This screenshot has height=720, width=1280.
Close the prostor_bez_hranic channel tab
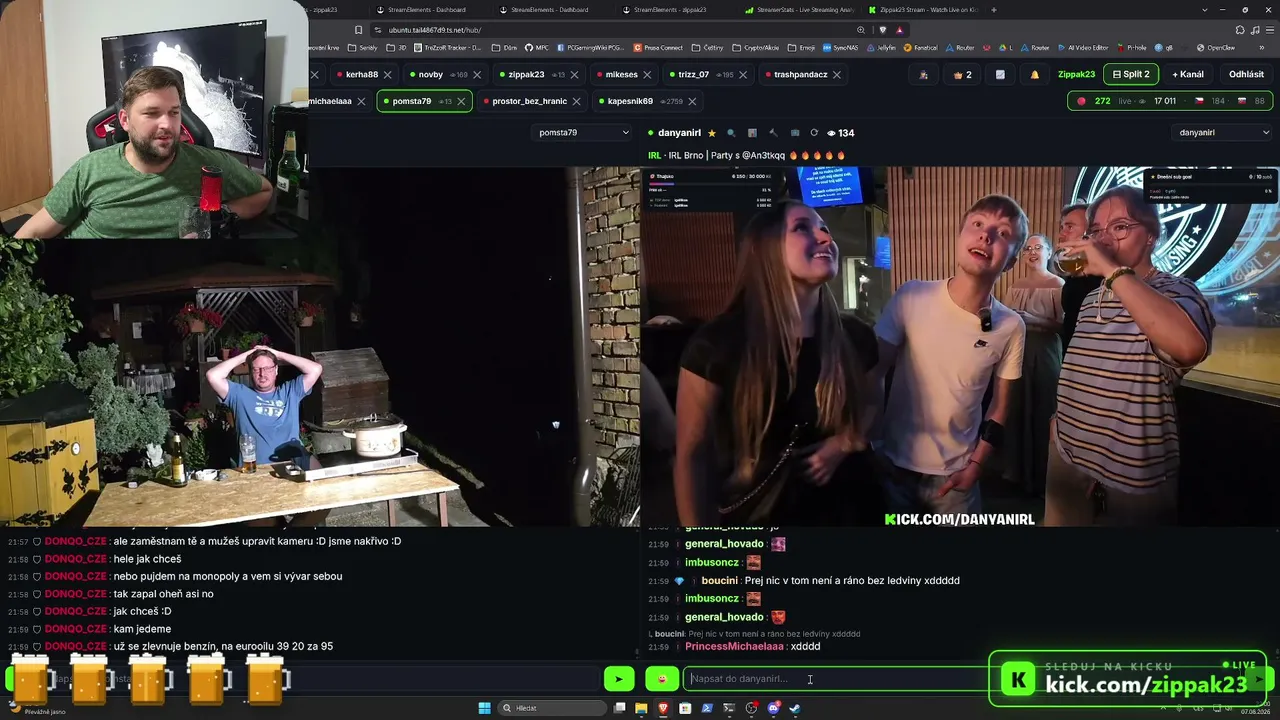click(577, 101)
